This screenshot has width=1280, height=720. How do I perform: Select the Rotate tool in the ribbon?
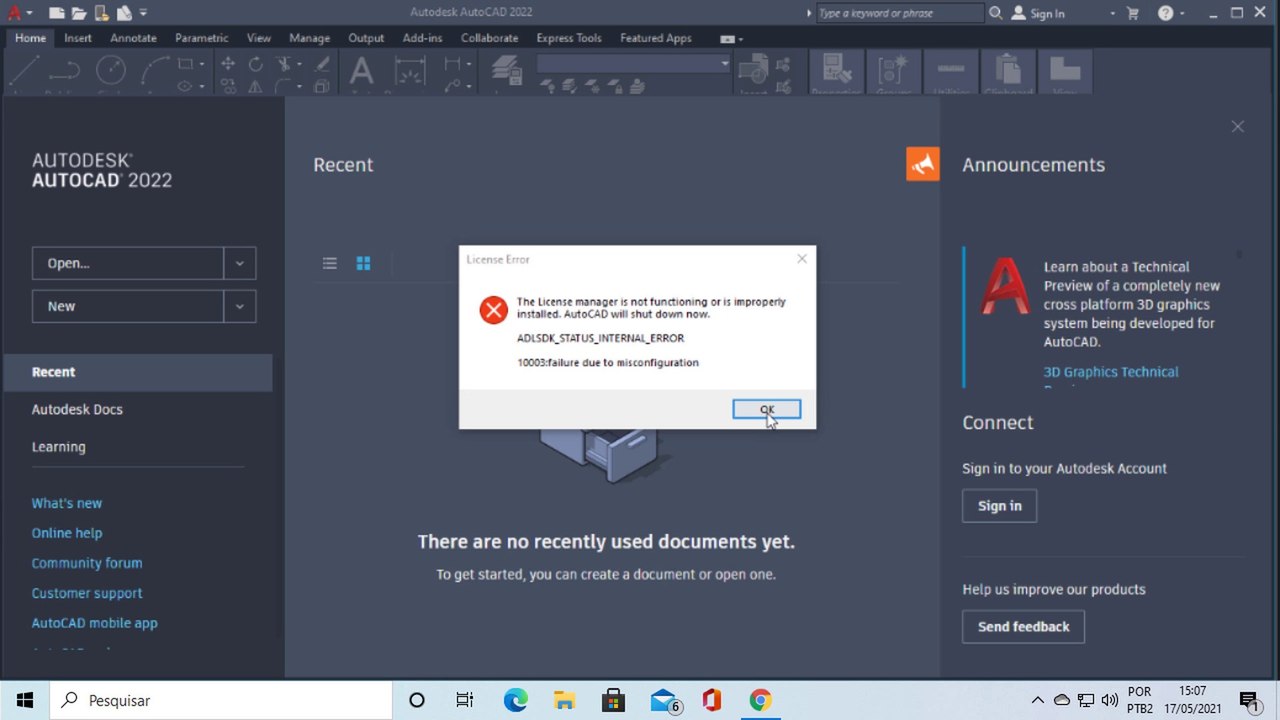[256, 64]
